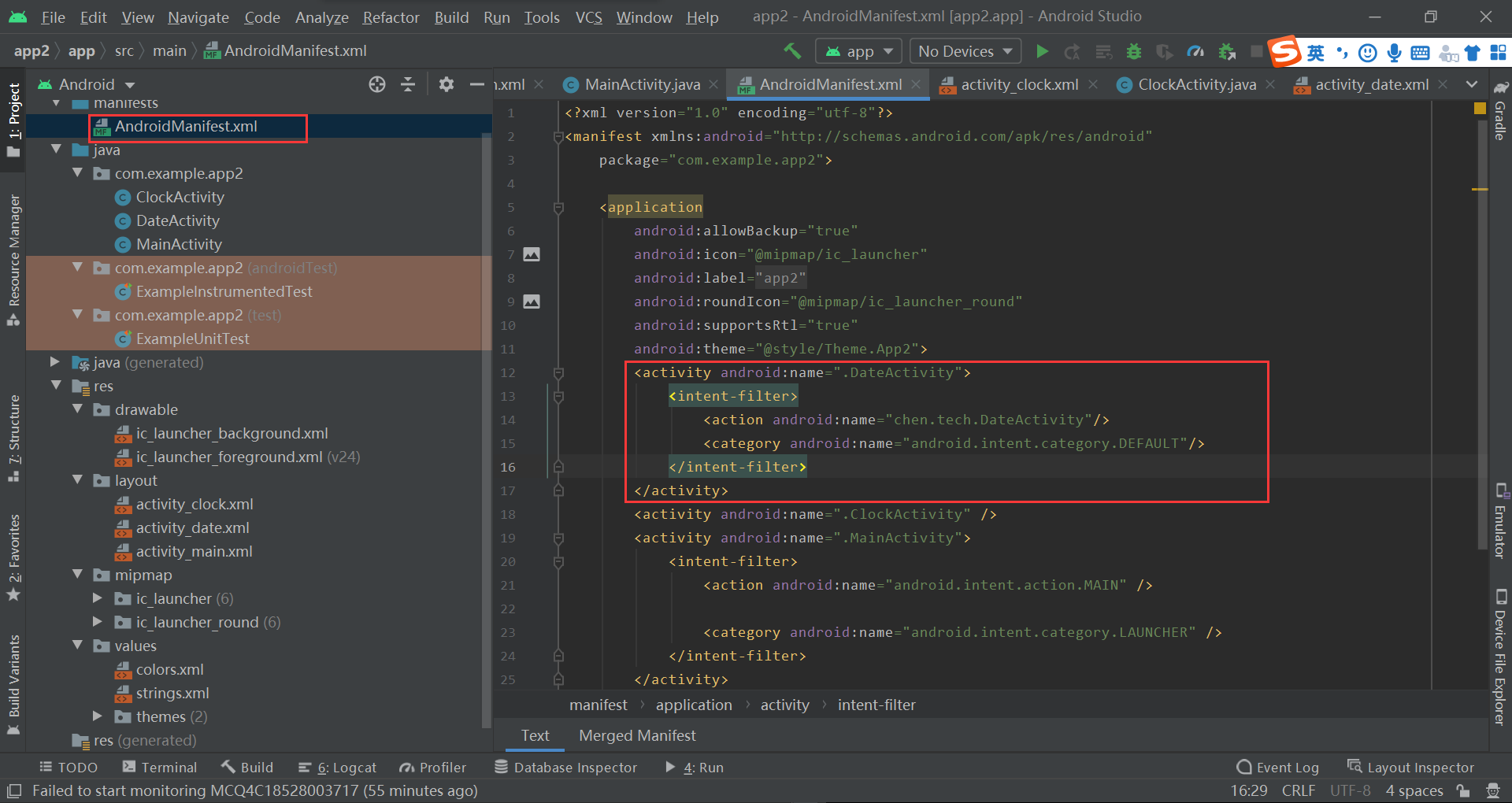This screenshot has height=803, width=1512.
Task: Open the Emulator side panel
Action: (x=1501, y=521)
